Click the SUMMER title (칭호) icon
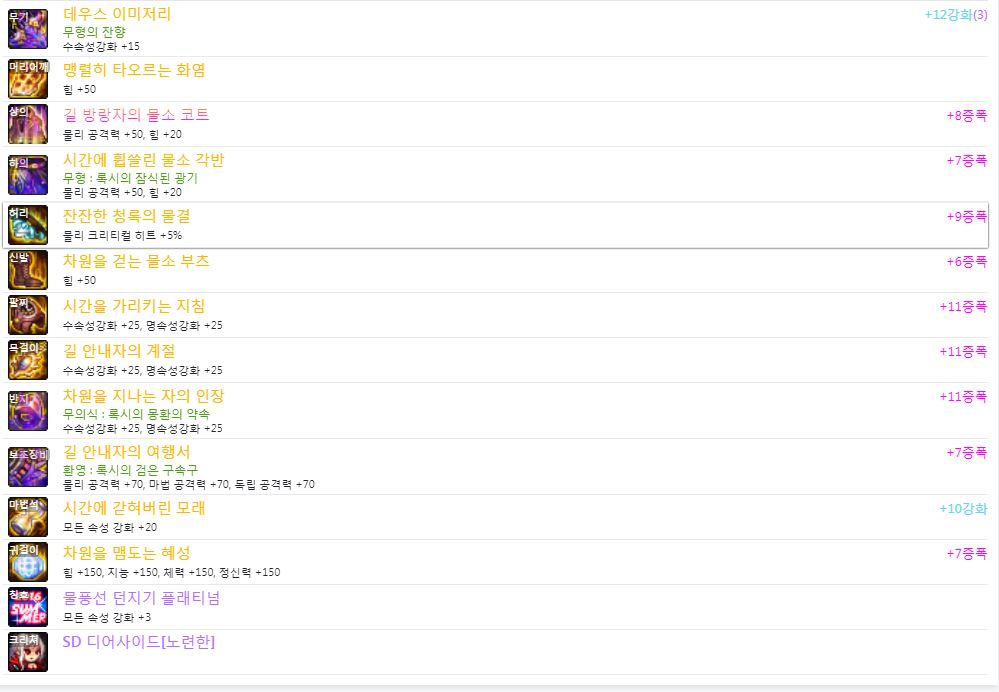 pos(28,607)
